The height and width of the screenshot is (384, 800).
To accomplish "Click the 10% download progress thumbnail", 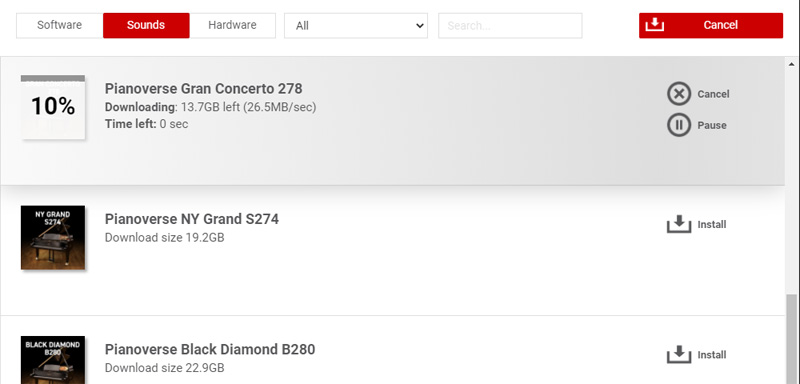I will pyautogui.click(x=53, y=107).
